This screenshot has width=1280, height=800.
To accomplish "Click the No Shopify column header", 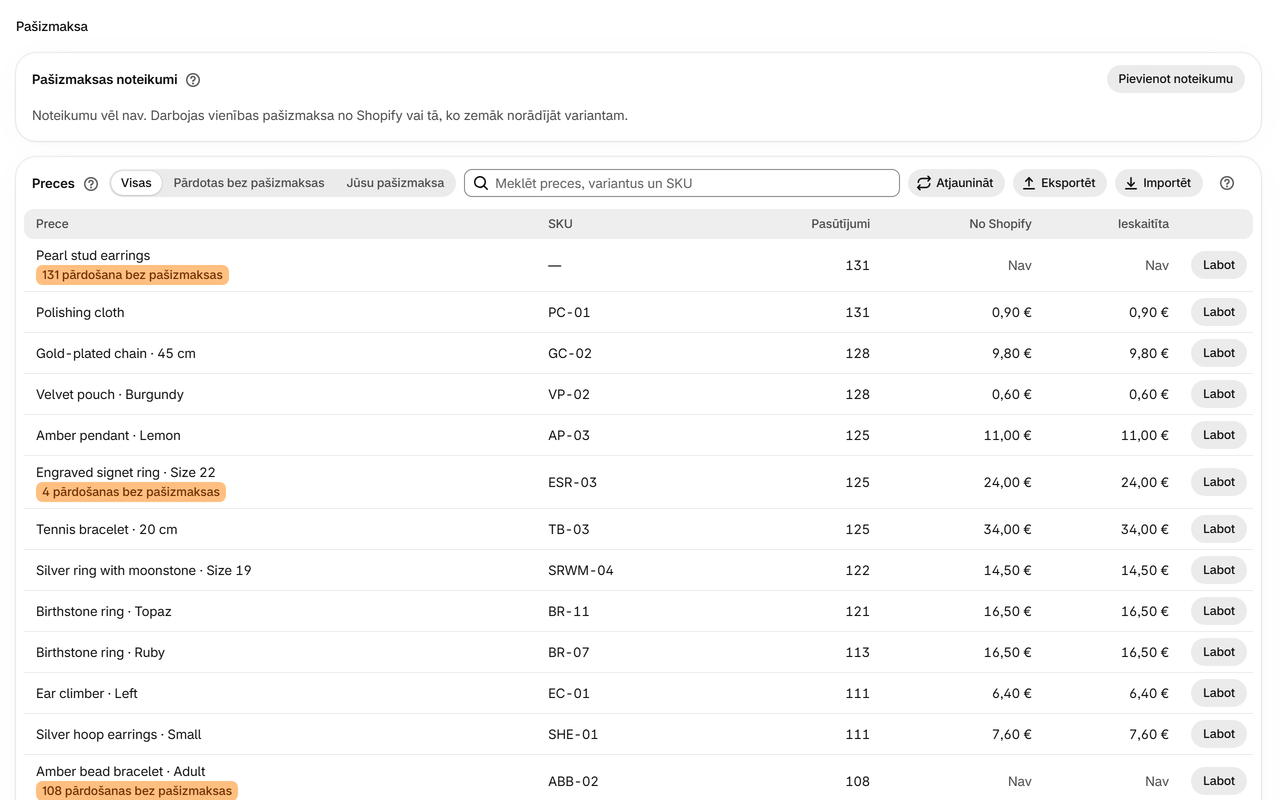I will tap(1000, 224).
